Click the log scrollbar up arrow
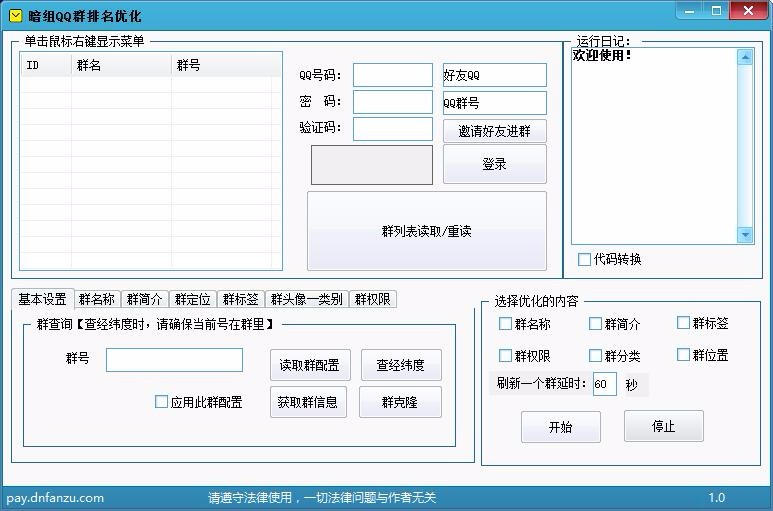 pos(745,57)
